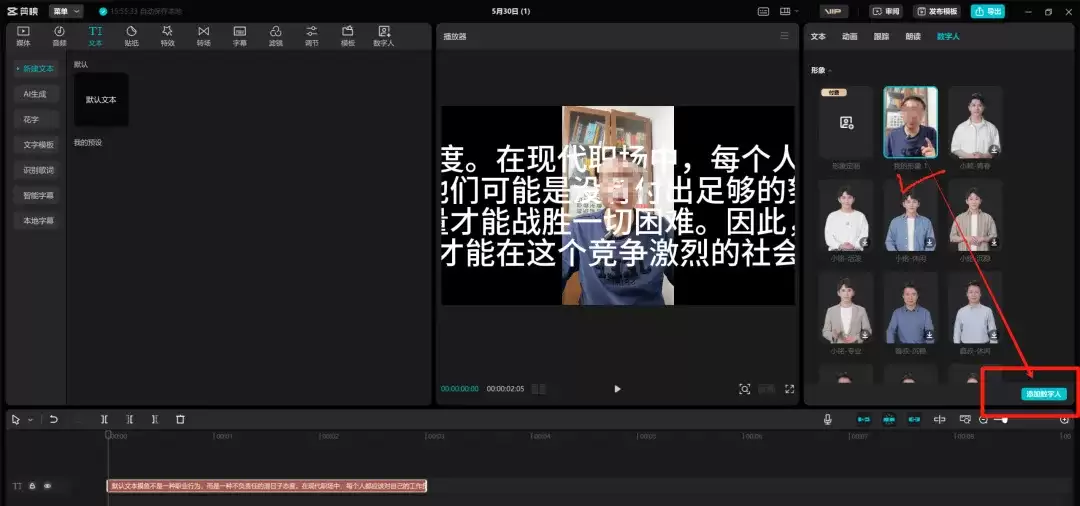Image resolution: width=1080 pixels, height=506 pixels.
Task: Switch to the 动画 tab
Action: point(850,36)
